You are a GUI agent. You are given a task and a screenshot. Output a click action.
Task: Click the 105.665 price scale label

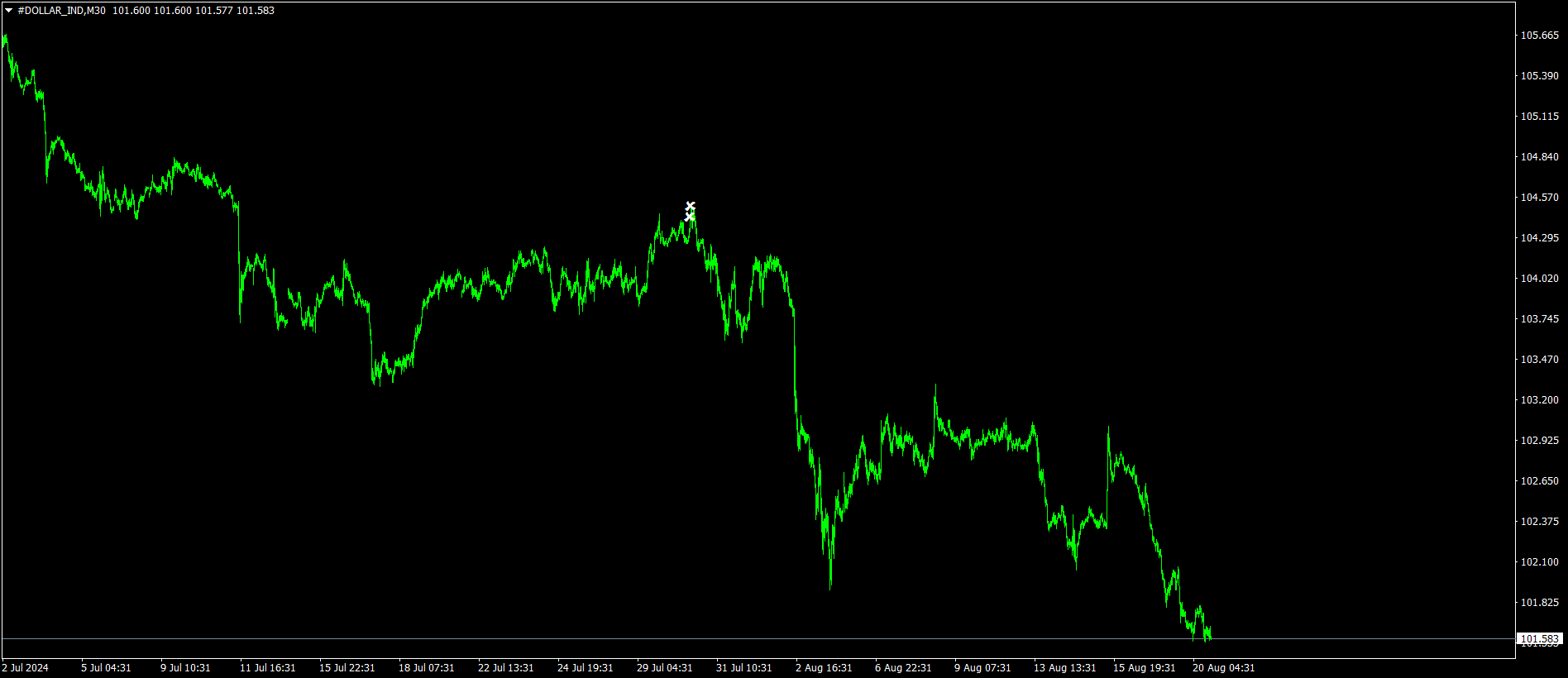(x=1539, y=36)
